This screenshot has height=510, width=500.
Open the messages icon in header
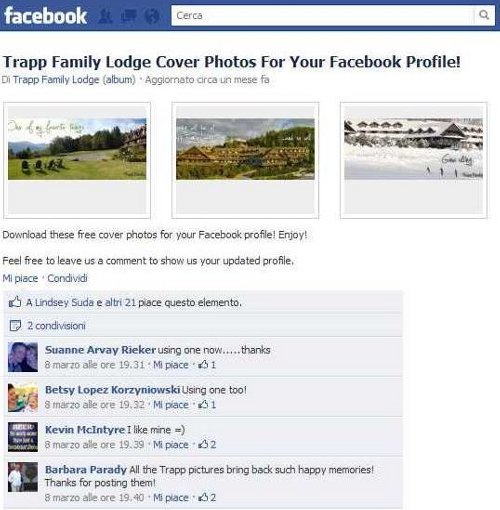tap(129, 16)
